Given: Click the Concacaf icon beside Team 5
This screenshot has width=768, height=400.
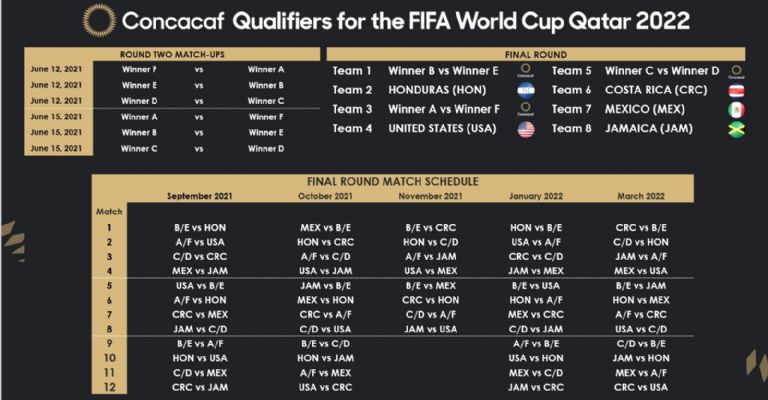Looking at the screenshot, I should 736,71.
